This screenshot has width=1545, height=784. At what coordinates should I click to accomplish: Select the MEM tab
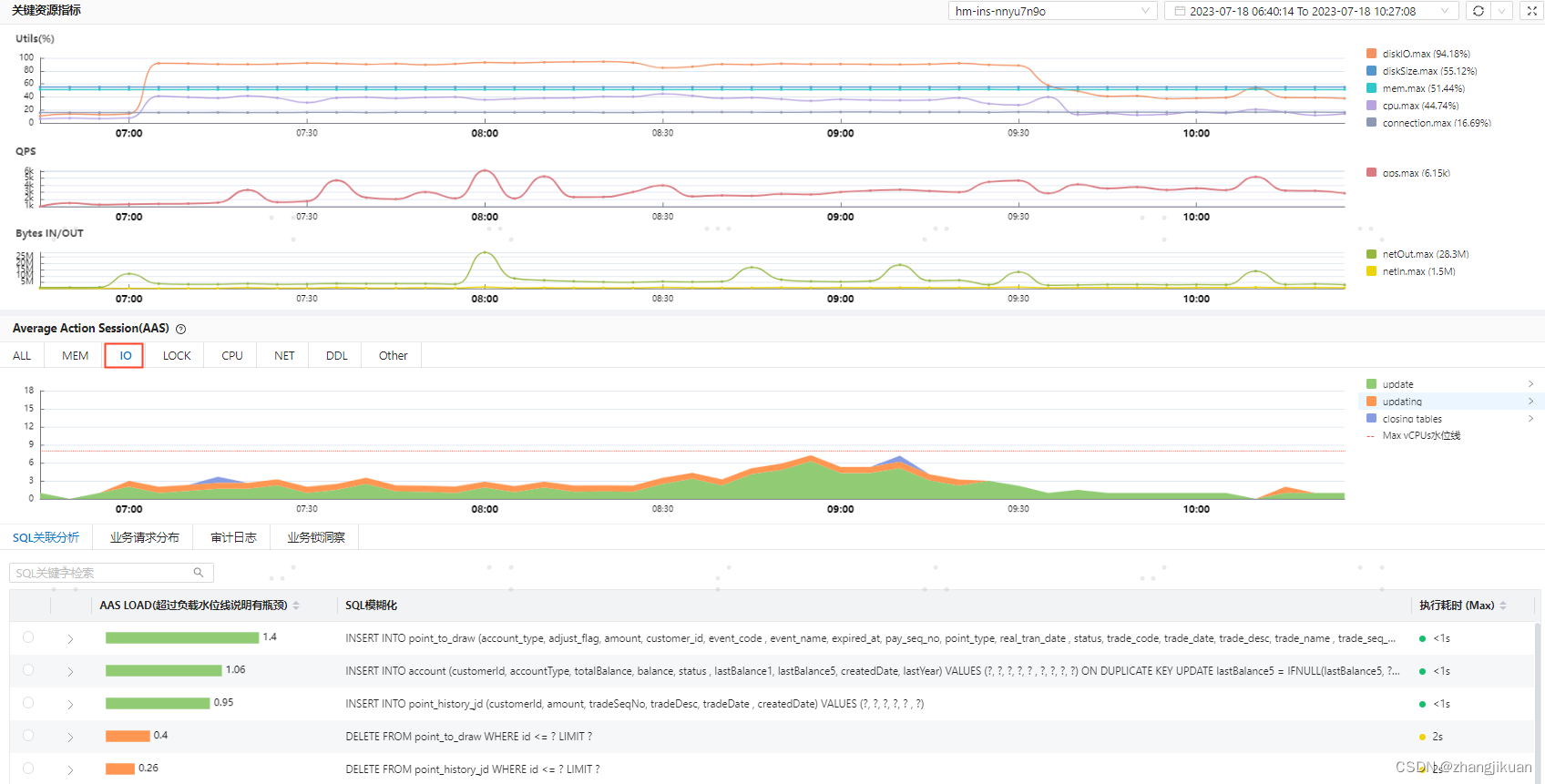tap(76, 356)
